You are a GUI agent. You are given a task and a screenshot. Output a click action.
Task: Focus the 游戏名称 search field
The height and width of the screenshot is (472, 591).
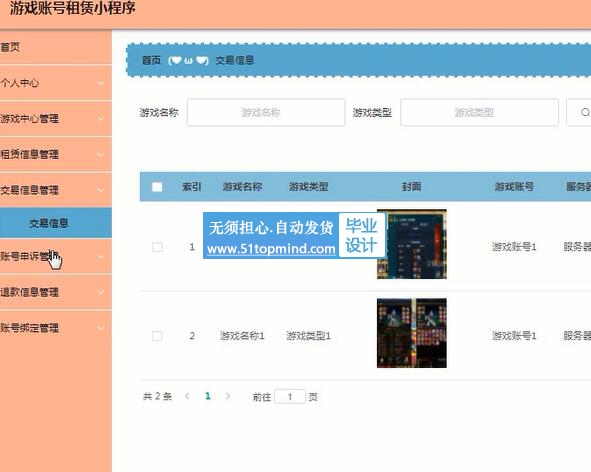pos(266,112)
